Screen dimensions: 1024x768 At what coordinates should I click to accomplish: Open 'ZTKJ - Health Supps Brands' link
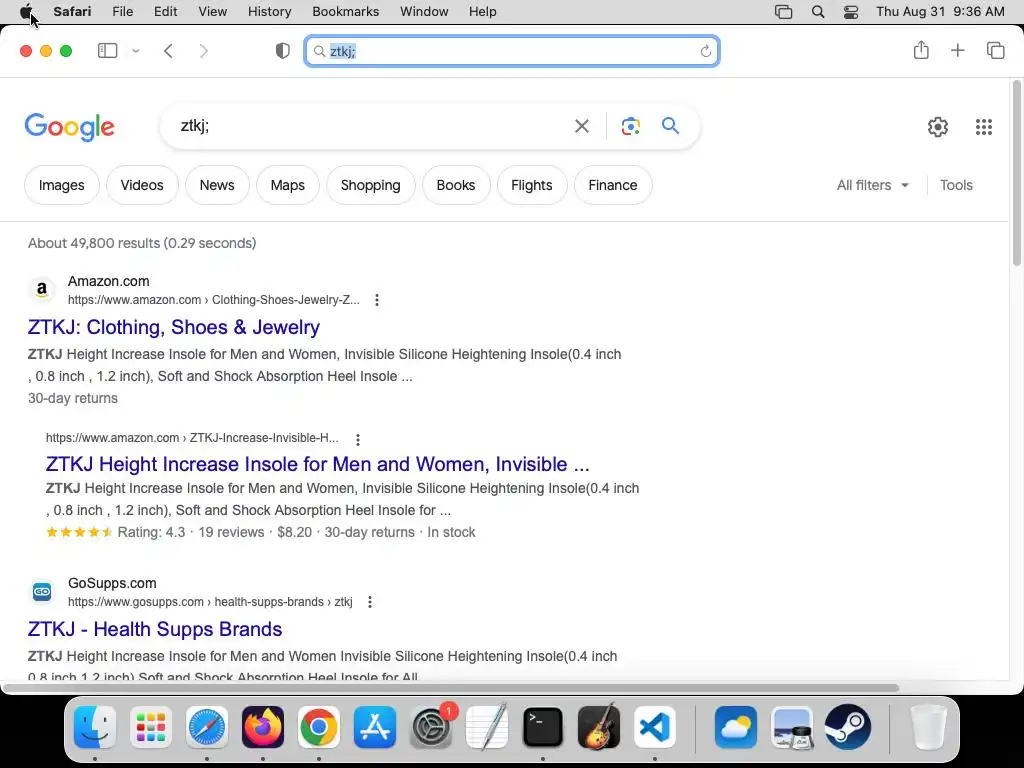155,628
